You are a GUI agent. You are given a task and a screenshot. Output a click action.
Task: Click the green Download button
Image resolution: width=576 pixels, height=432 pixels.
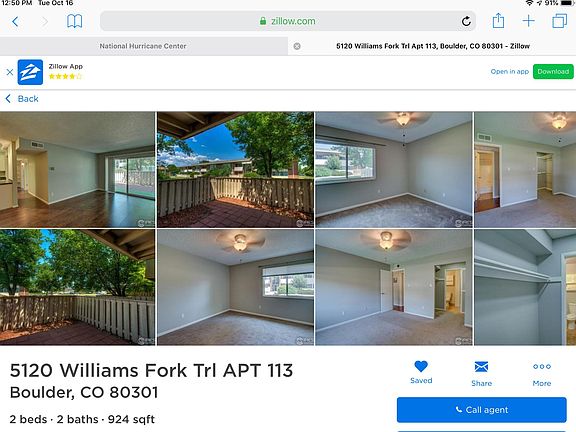point(553,72)
